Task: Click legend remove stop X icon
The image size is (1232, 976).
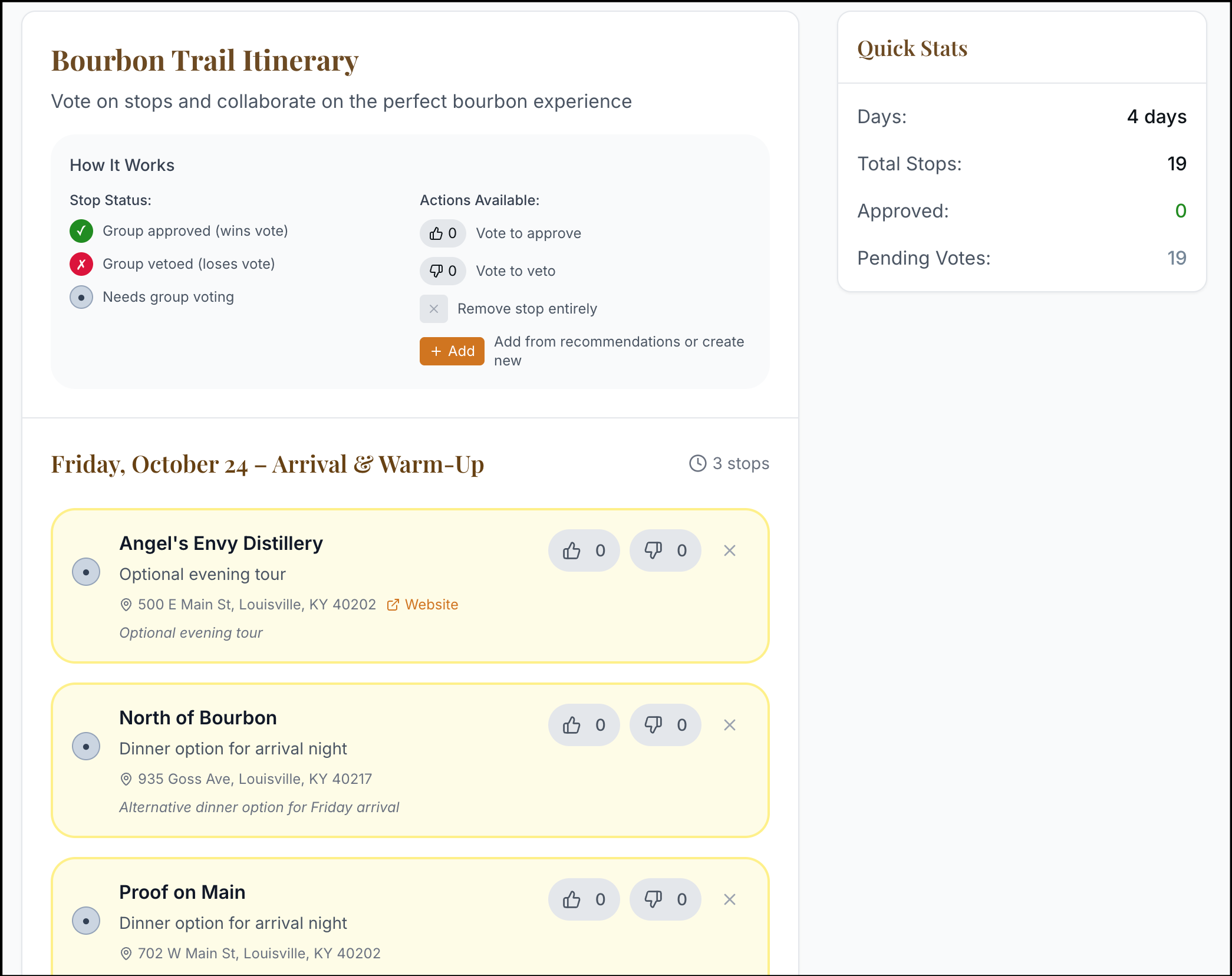Action: [x=434, y=309]
